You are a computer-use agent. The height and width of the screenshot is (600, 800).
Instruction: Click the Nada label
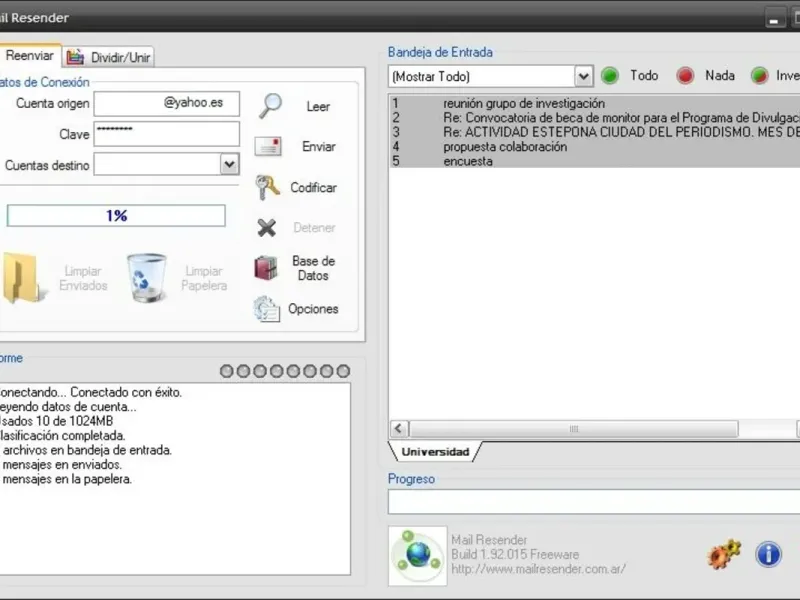tap(720, 76)
